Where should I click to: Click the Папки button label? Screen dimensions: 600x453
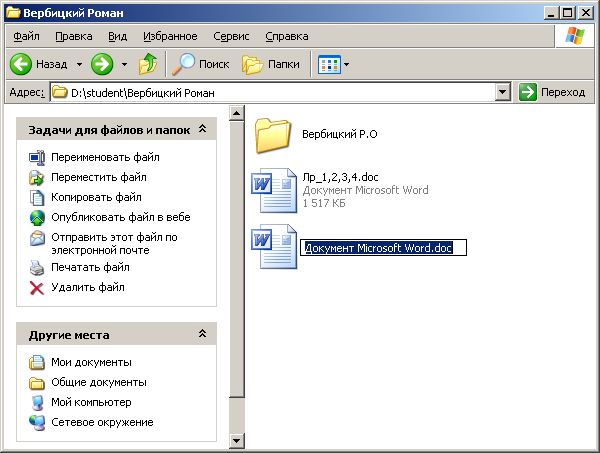(284, 64)
